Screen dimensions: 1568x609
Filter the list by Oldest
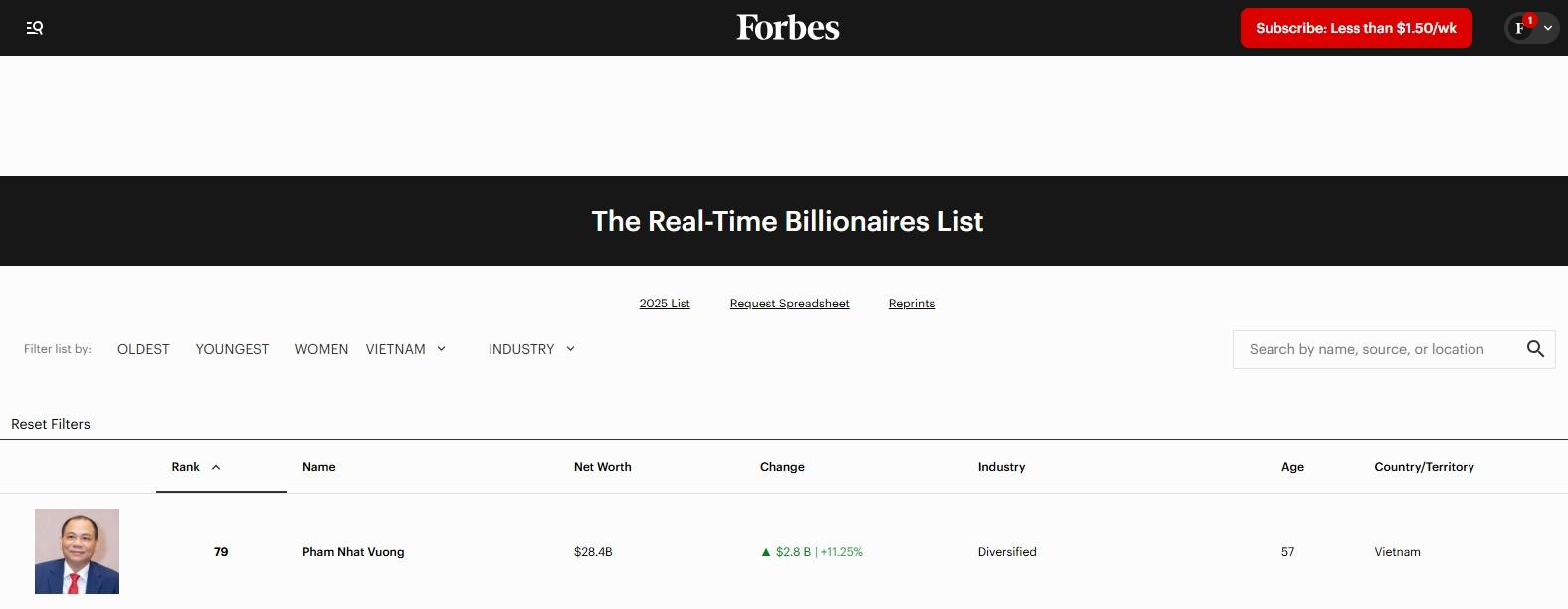143,349
